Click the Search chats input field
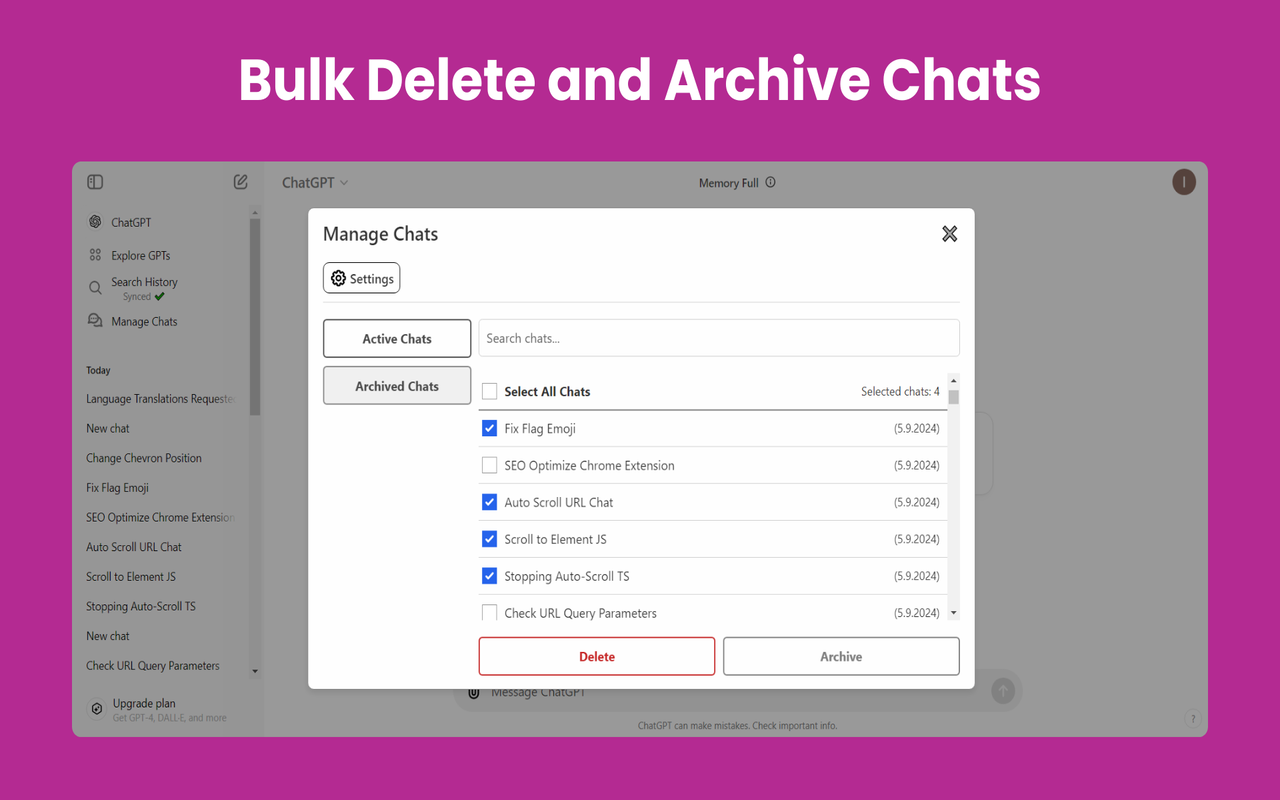1280x800 pixels. pyautogui.click(x=719, y=338)
